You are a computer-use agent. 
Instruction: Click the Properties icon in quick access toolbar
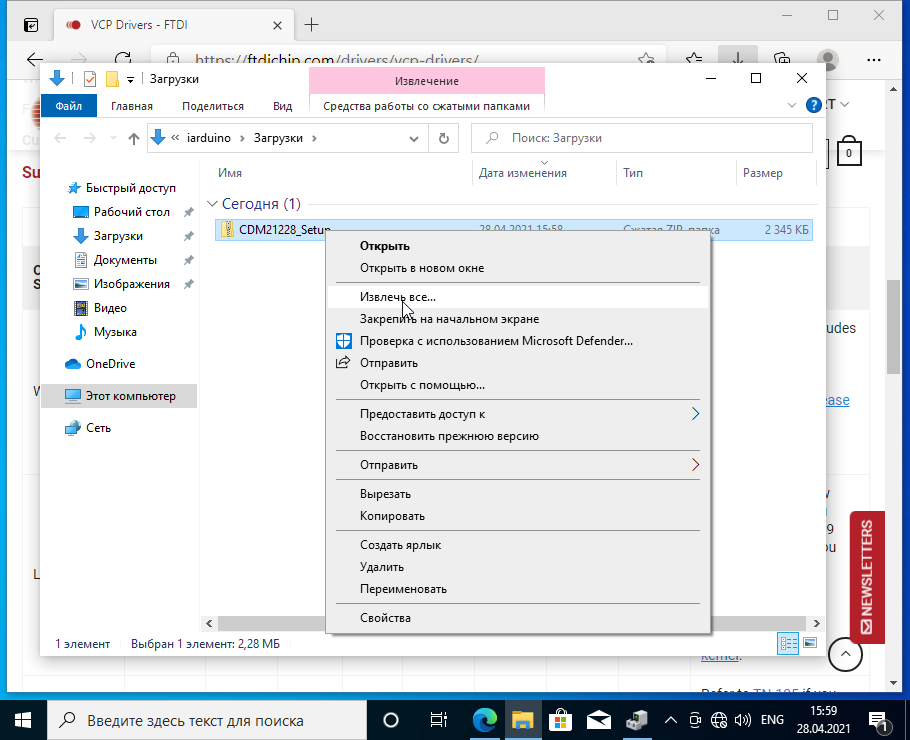tap(90, 78)
